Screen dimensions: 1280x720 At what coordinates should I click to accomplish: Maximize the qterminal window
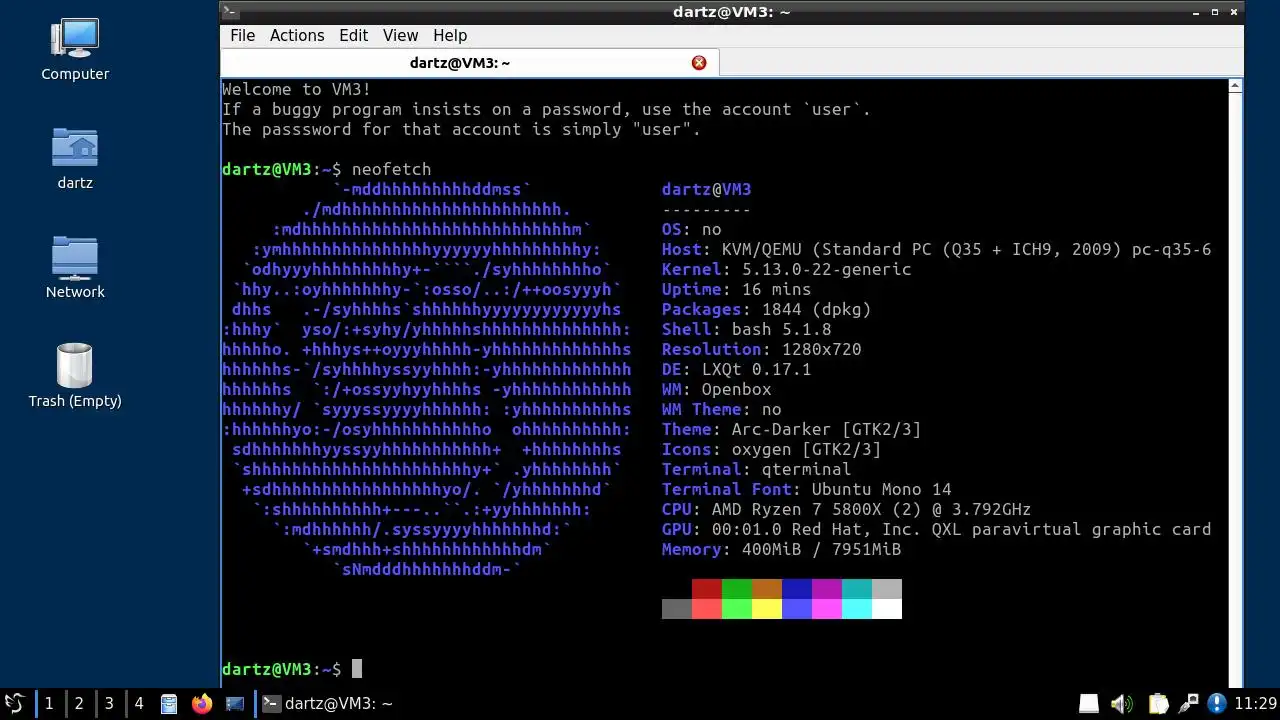1215,12
